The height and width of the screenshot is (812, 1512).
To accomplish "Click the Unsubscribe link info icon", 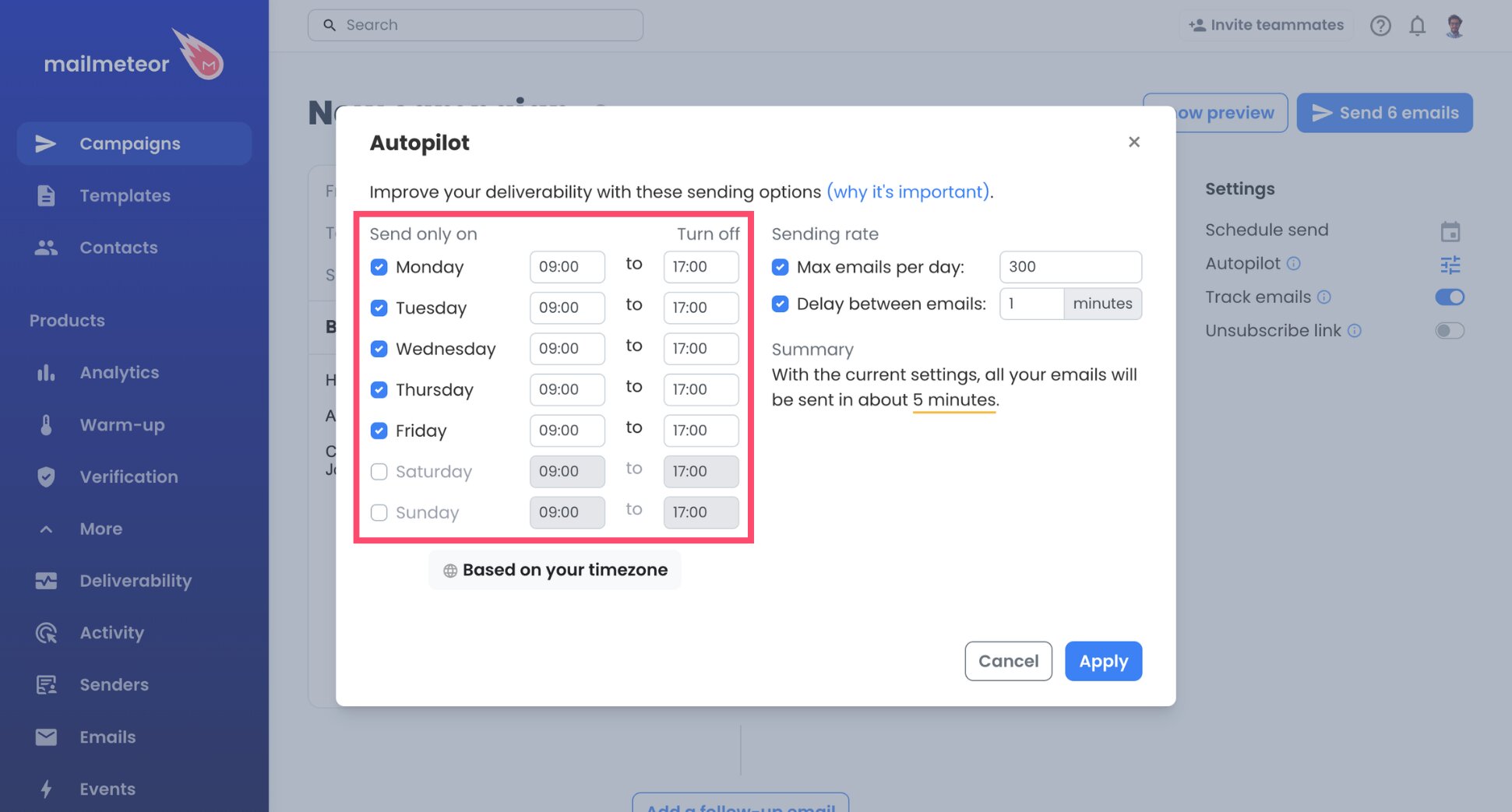I will pos(1355,330).
